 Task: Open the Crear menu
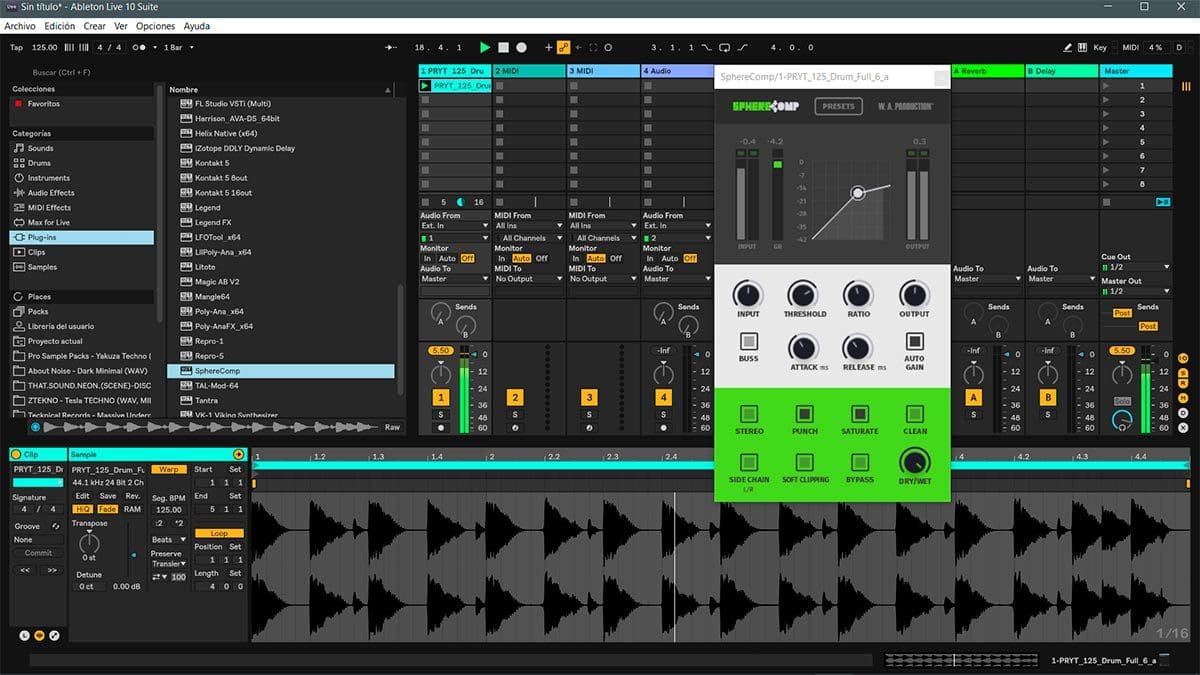(x=95, y=26)
